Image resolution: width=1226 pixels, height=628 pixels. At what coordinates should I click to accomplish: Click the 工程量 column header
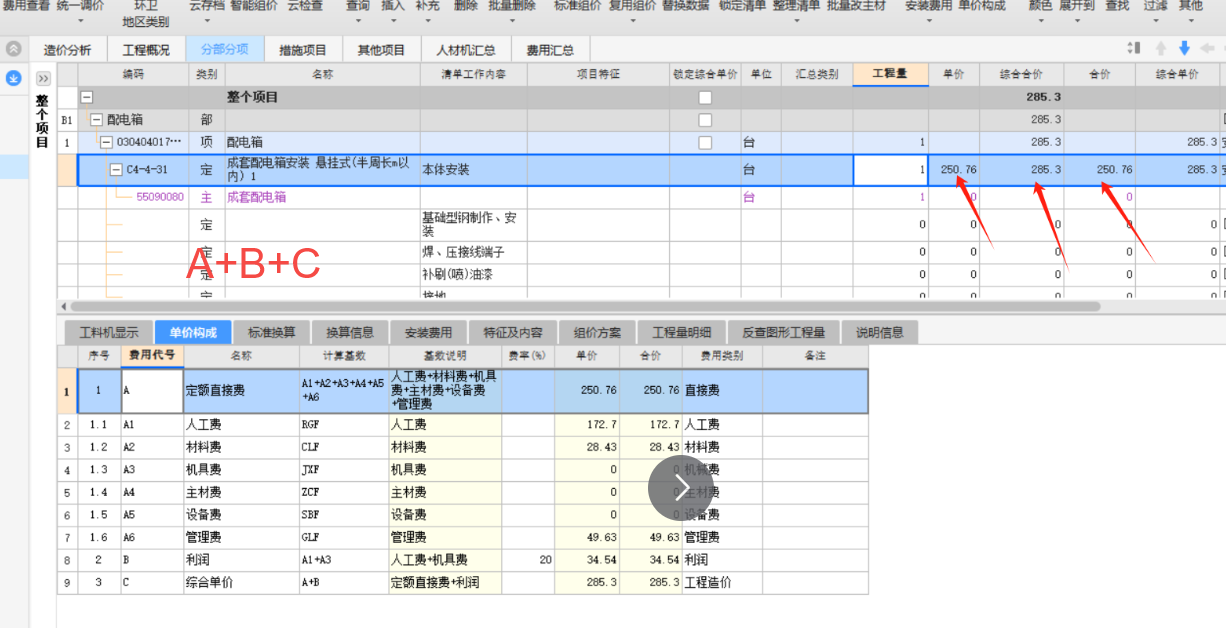[890, 74]
